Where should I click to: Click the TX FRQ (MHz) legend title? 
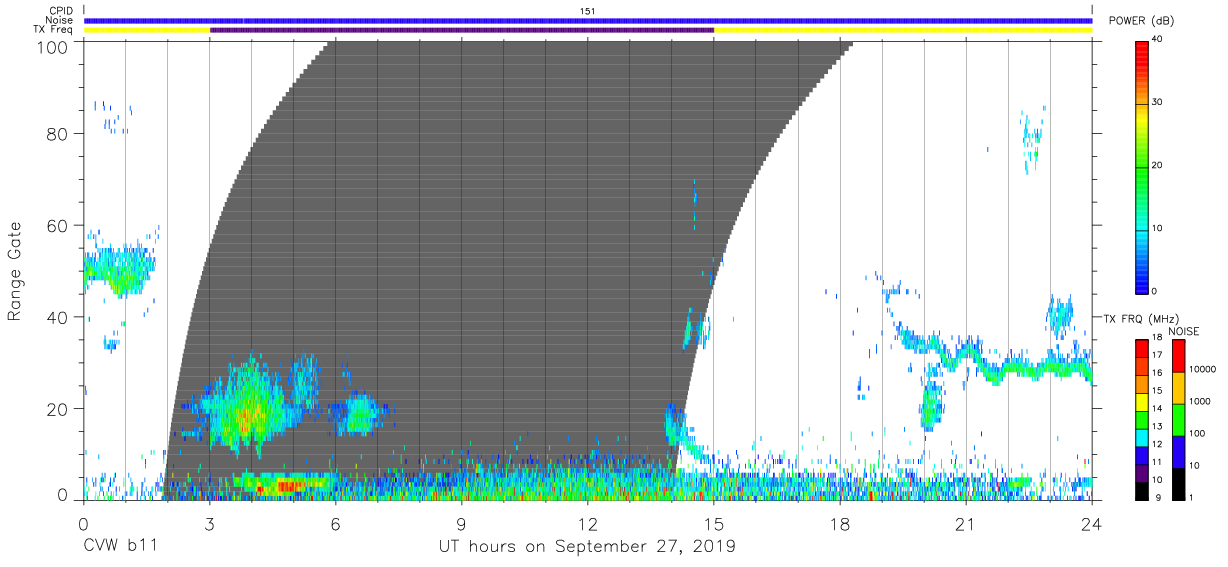coord(1140,318)
